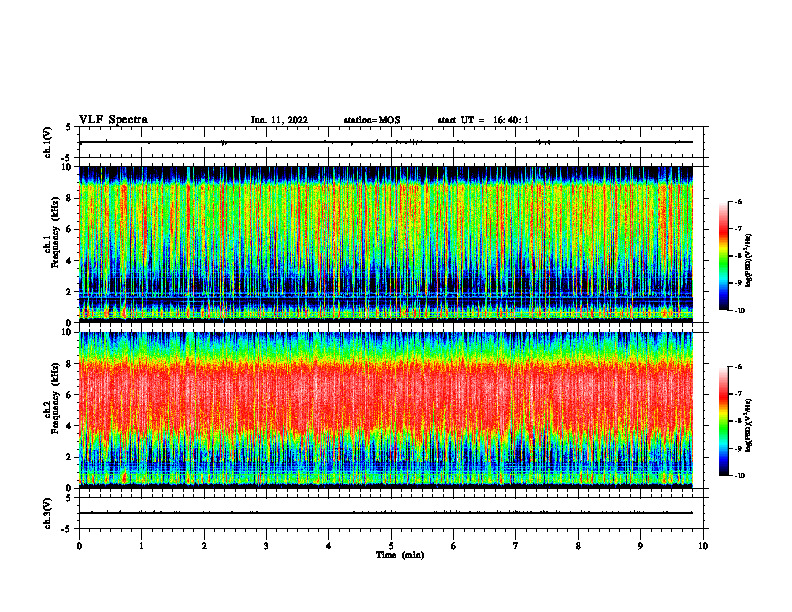This screenshot has height=612, width=792.
Task: Click the ch.1 colorbar "log(PSD)" unit label
Action: pos(750,261)
